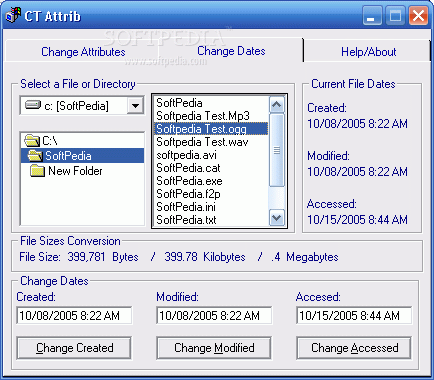The height and width of the screenshot is (380, 434).
Task: Click the SoftPedia open folder icon
Action: pos(35,156)
